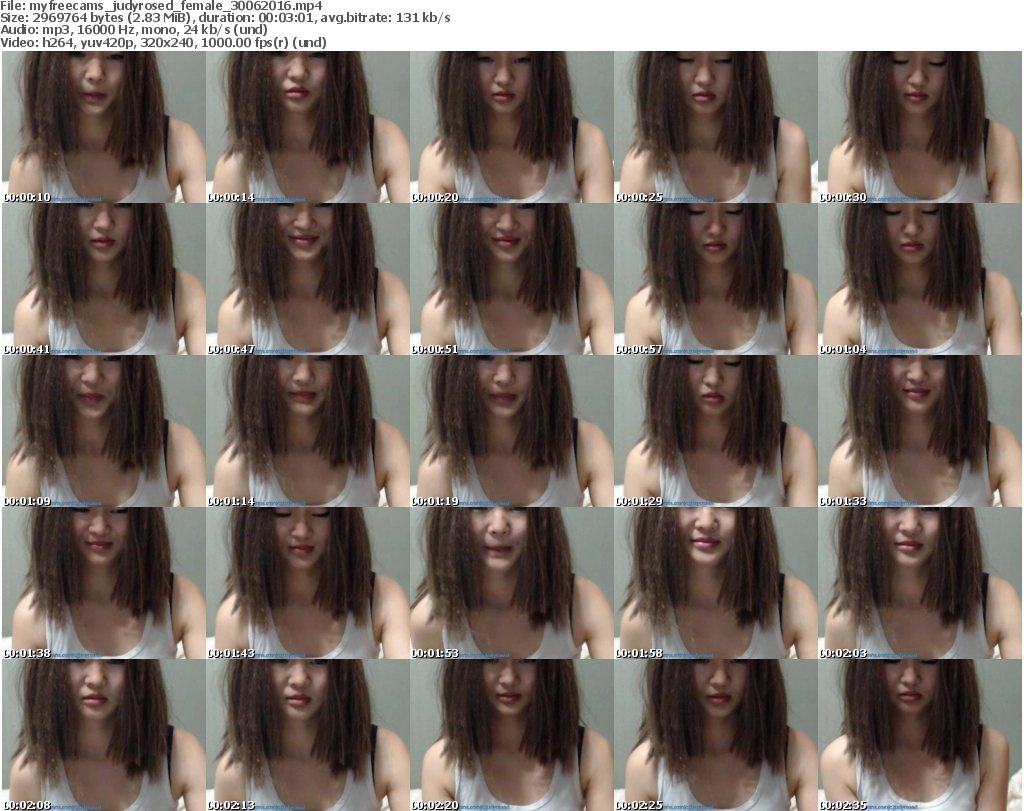Select the thumbnail timestamped 00:01:33
The image size is (1024, 811).
pos(920,431)
